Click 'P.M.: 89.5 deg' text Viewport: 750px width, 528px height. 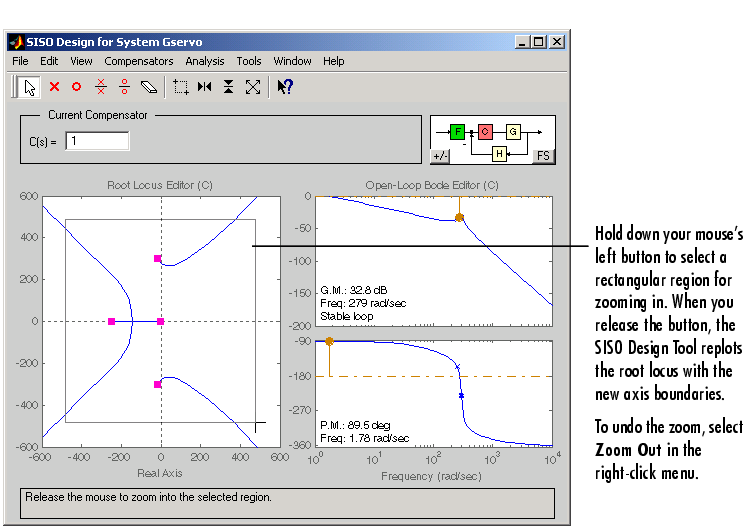tap(355, 425)
